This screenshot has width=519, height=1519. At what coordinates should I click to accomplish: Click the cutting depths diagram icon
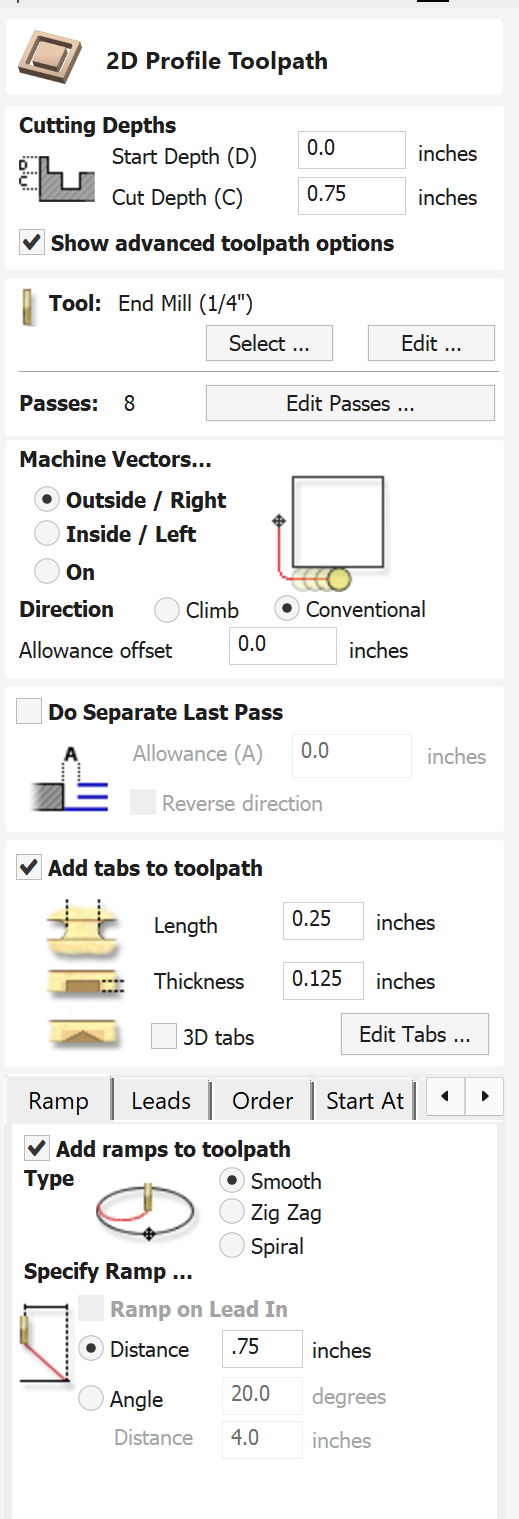(x=56, y=176)
